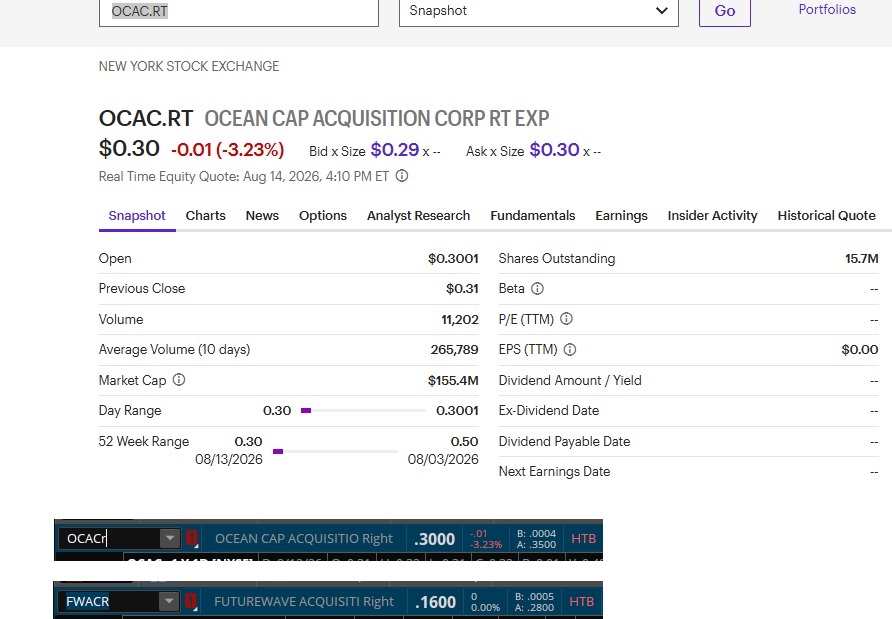Image resolution: width=892 pixels, height=619 pixels.
Task: Click the Dividend Amount / Yield label
Action: pyautogui.click(x=570, y=380)
